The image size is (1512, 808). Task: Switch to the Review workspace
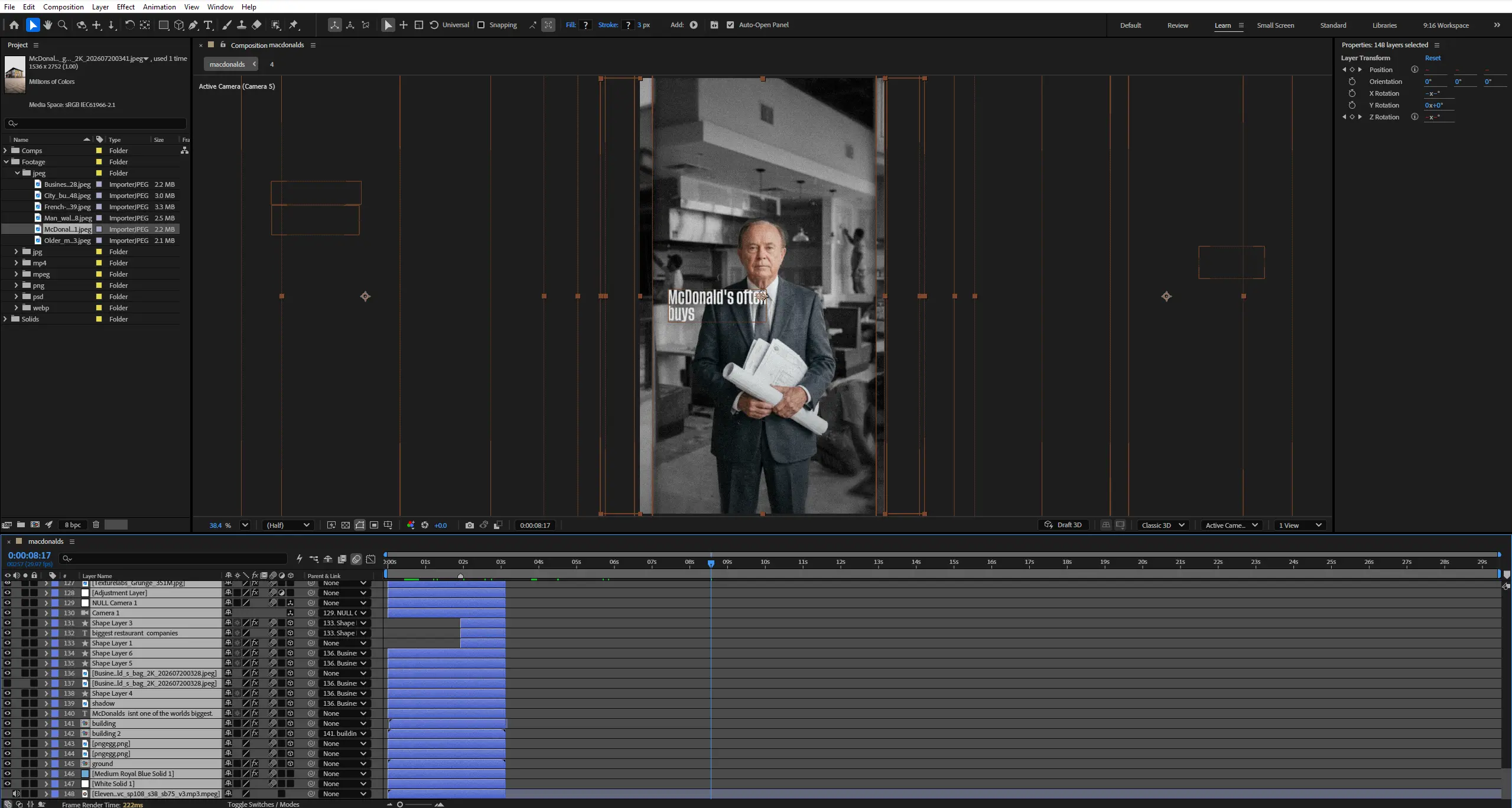(1178, 25)
